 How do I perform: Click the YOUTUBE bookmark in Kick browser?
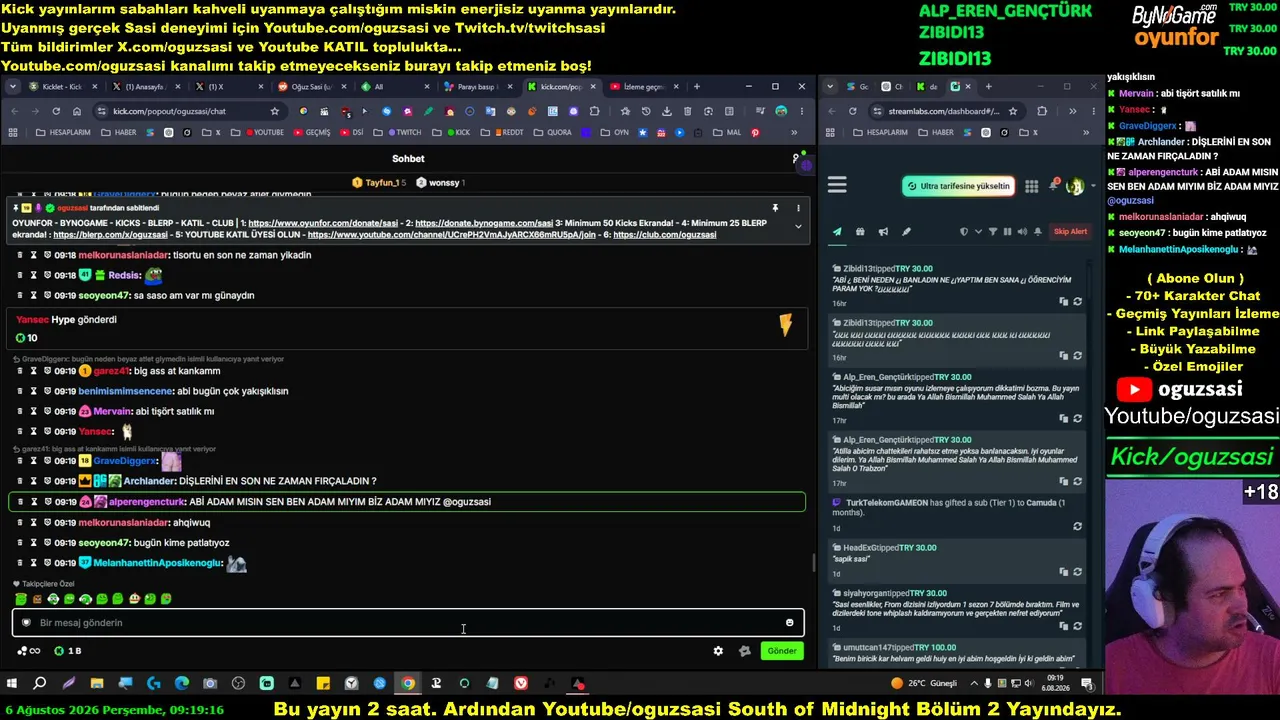click(263, 133)
